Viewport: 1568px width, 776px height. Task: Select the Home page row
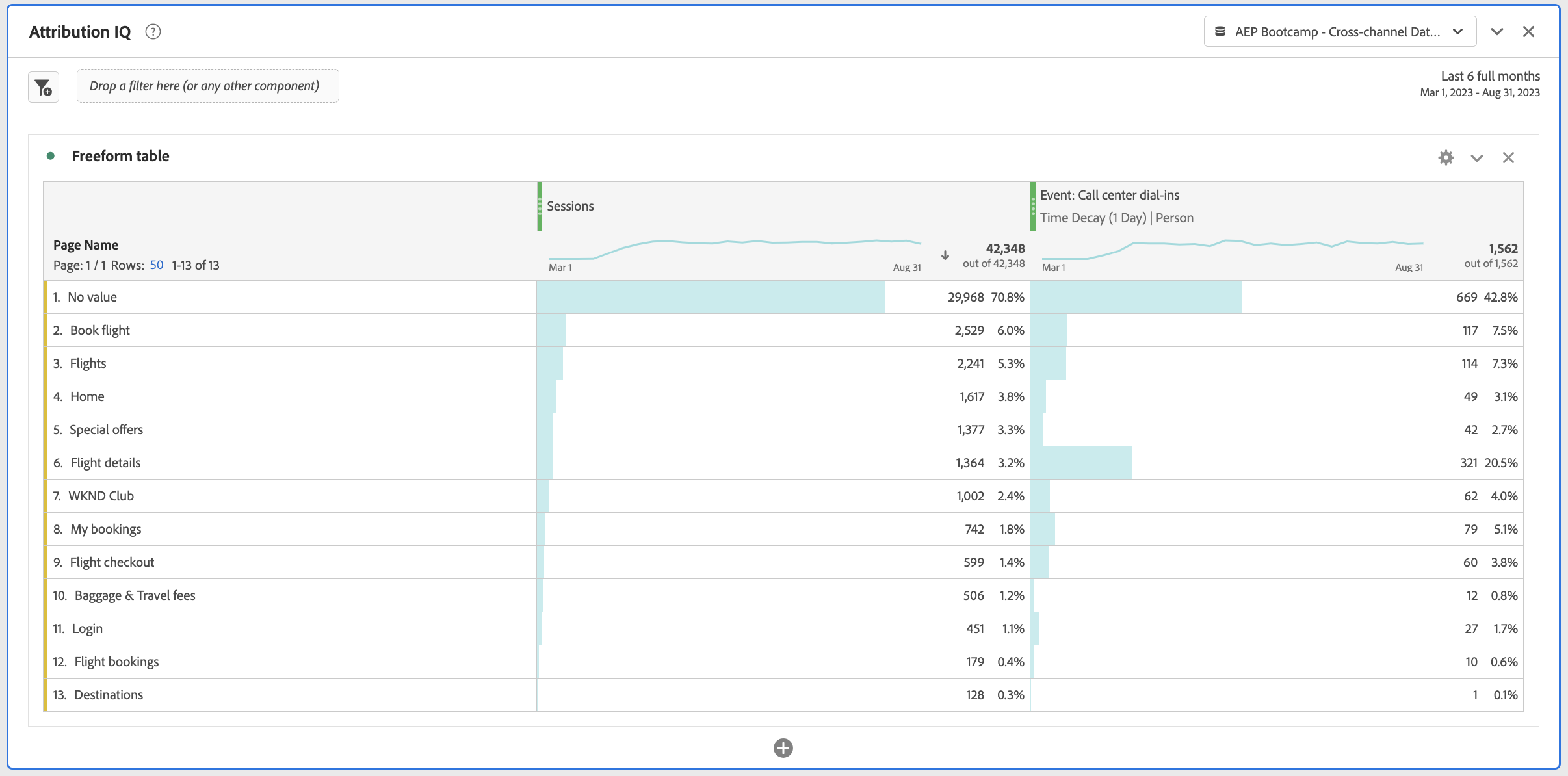[783, 396]
